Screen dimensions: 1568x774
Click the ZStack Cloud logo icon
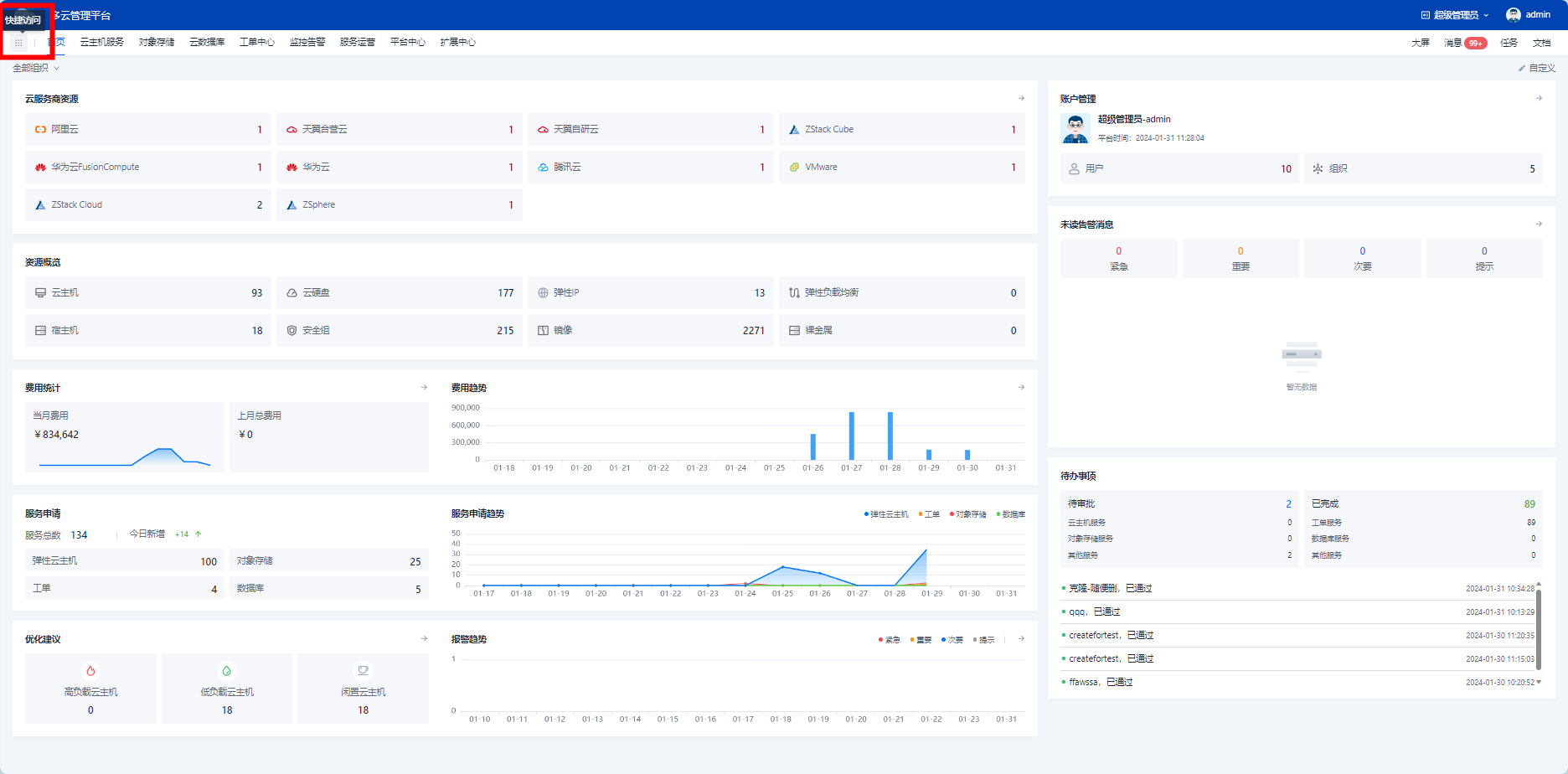[40, 205]
